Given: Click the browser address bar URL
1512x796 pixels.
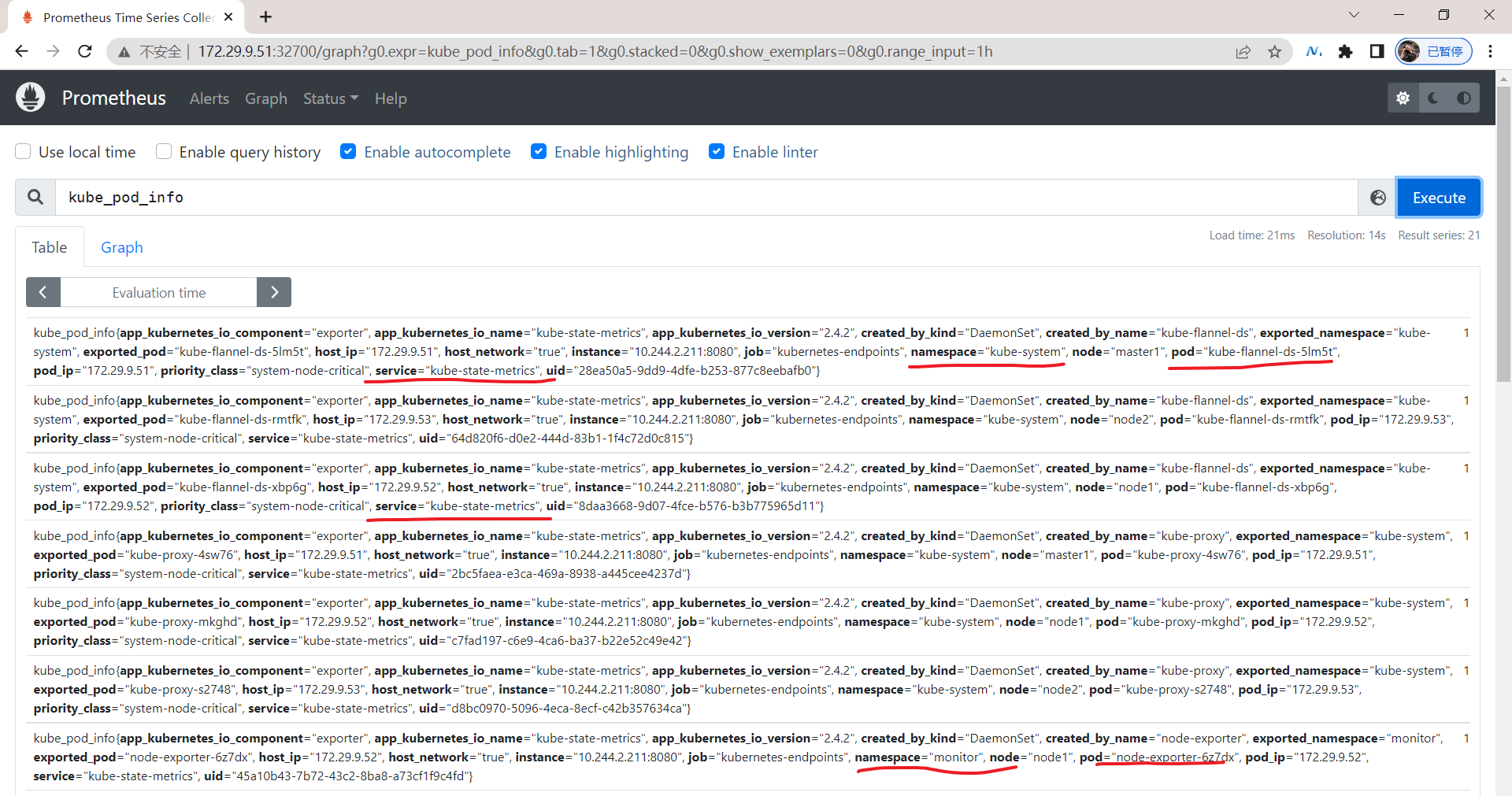Looking at the screenshot, I should [595, 51].
